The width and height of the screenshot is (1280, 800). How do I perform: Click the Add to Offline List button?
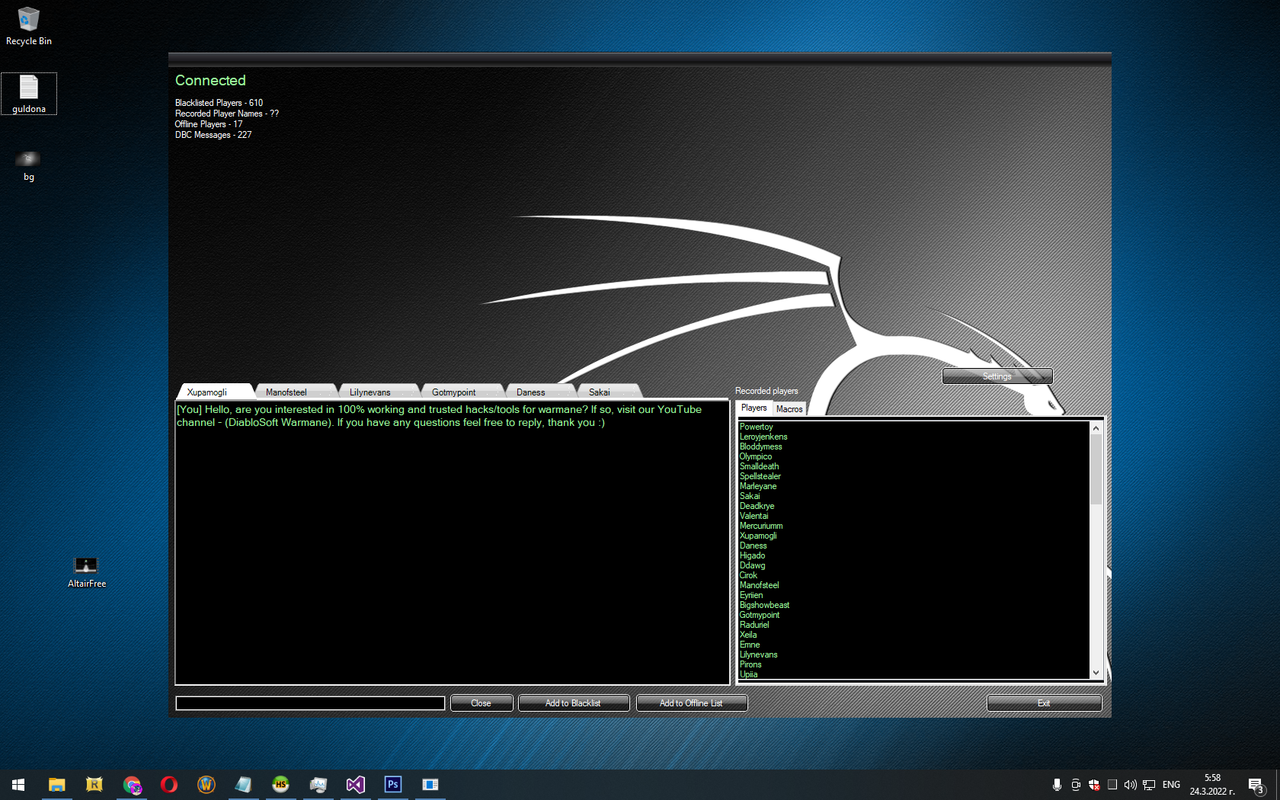(691, 703)
